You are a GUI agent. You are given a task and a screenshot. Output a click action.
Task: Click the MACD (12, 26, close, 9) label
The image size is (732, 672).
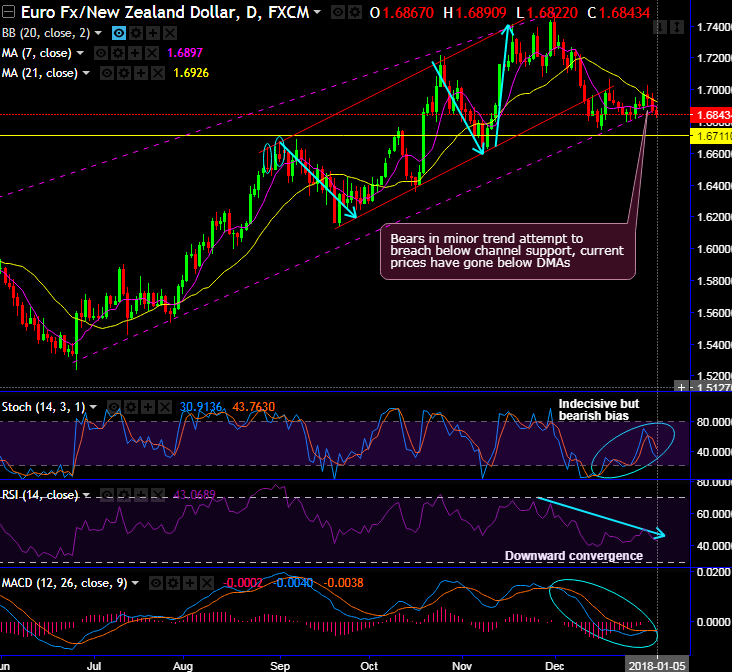64,583
